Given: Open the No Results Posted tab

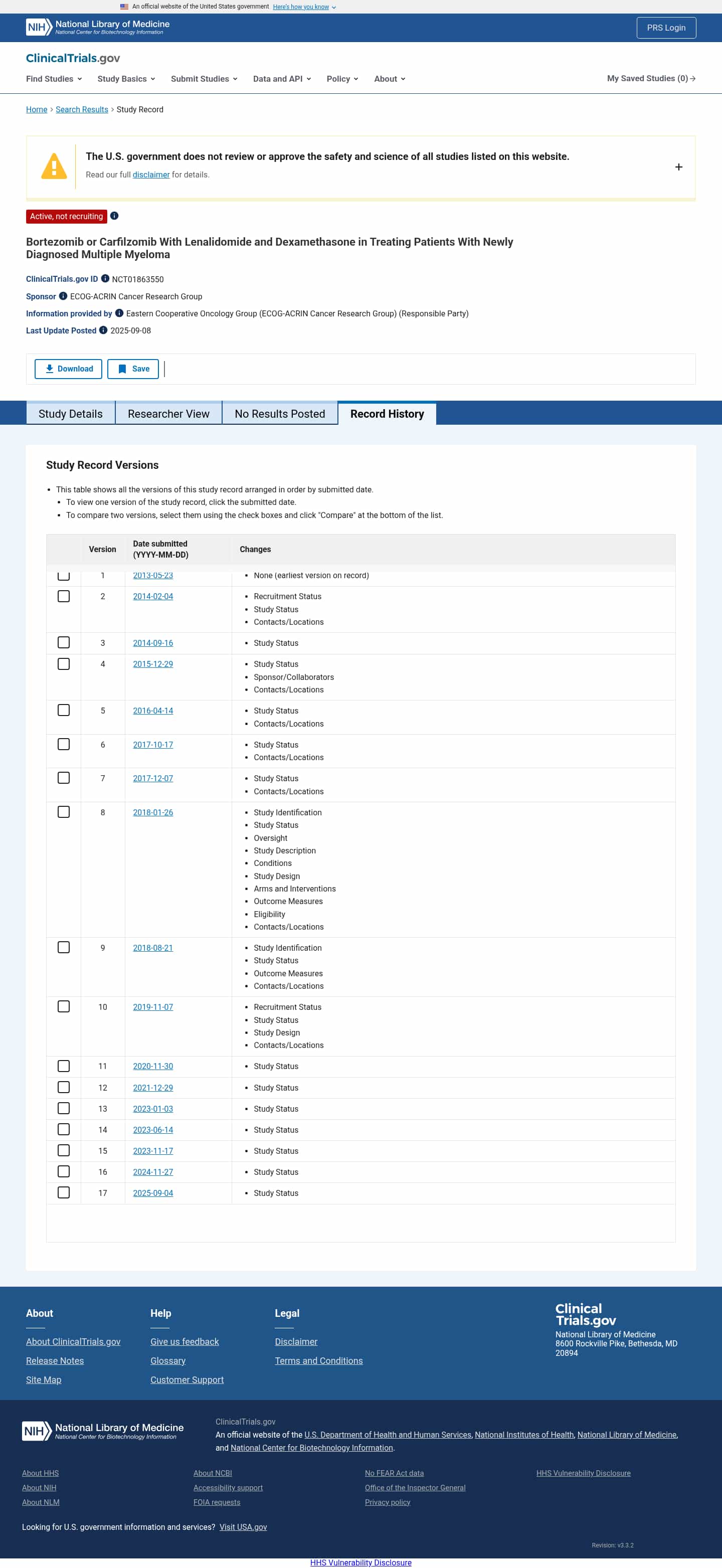Looking at the screenshot, I should 280,414.
